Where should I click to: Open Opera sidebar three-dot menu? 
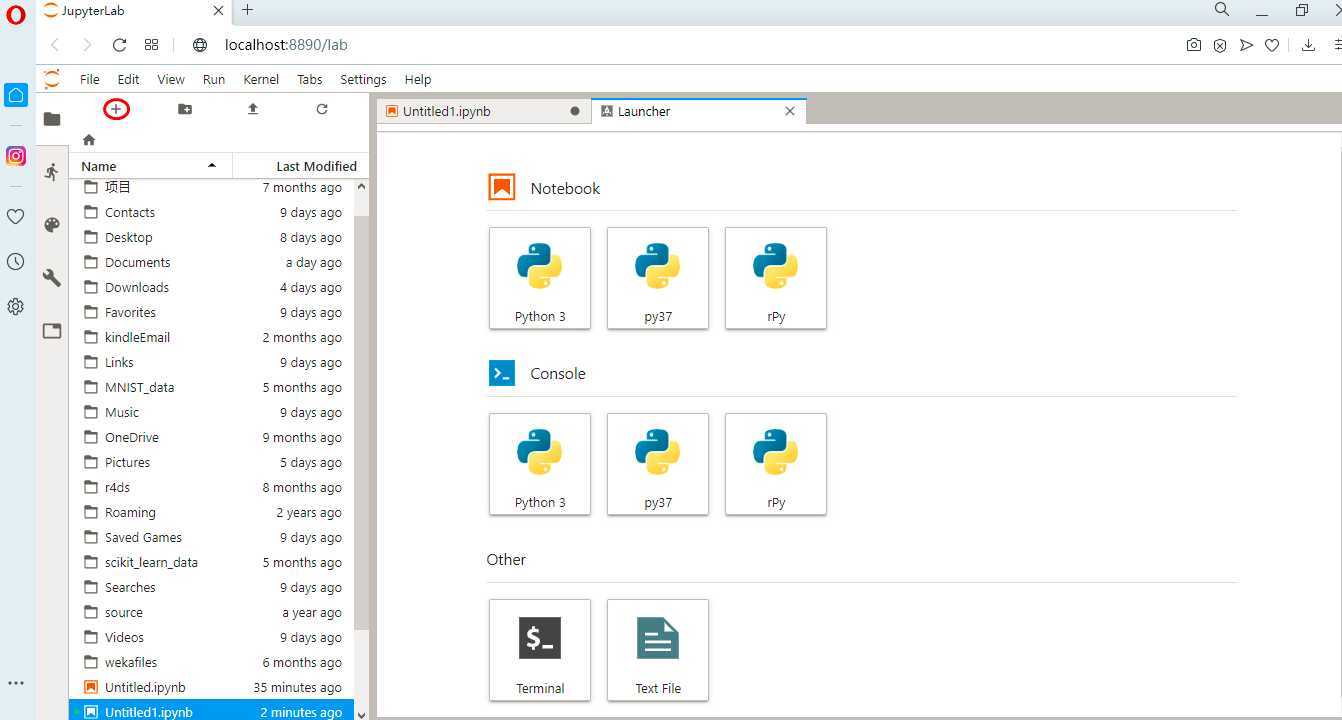point(16,683)
